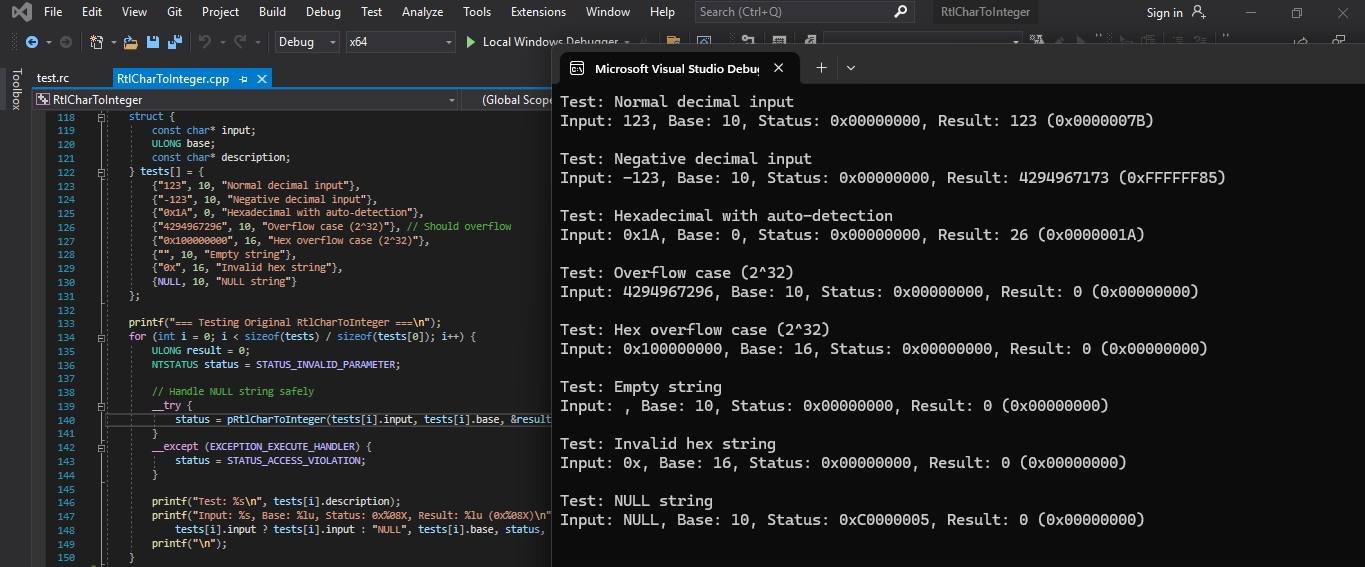Viewport: 1365px width, 567px height.
Task: Close the RtlCharToInteger.cpp tab
Action: pos(262,79)
